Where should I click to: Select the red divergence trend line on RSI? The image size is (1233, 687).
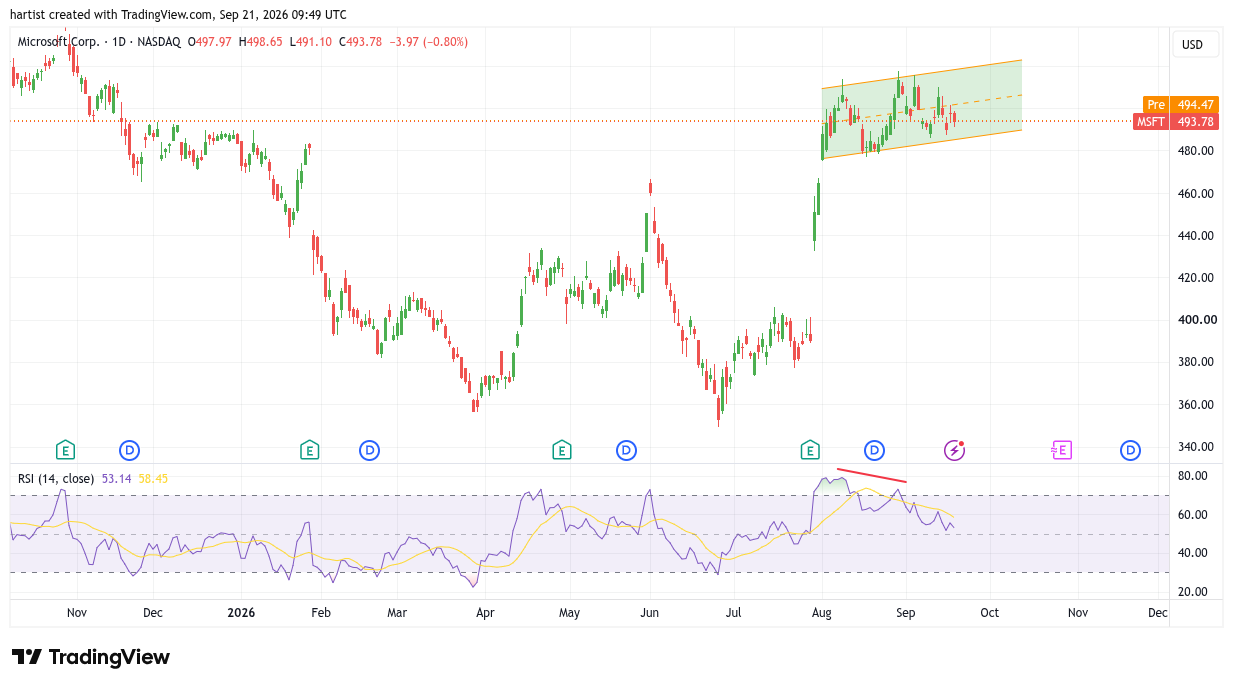coord(871,475)
